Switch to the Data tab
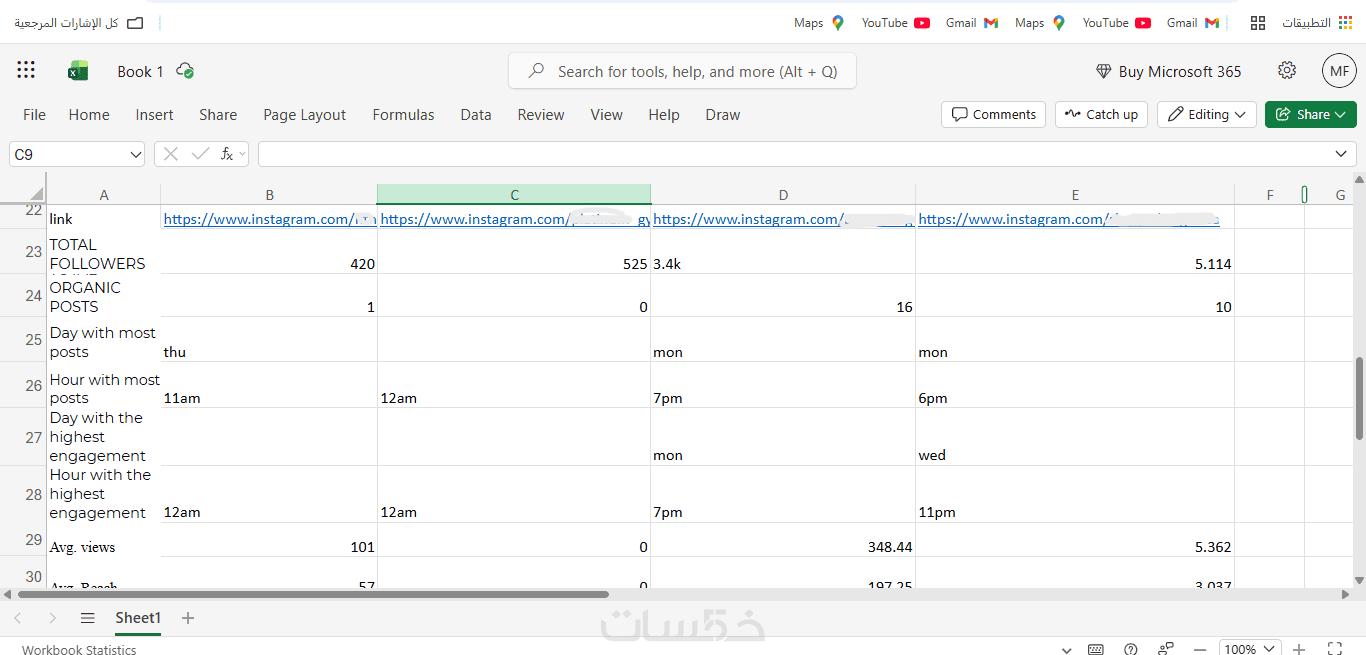Screen dimensions: 1366x655 pos(476,114)
